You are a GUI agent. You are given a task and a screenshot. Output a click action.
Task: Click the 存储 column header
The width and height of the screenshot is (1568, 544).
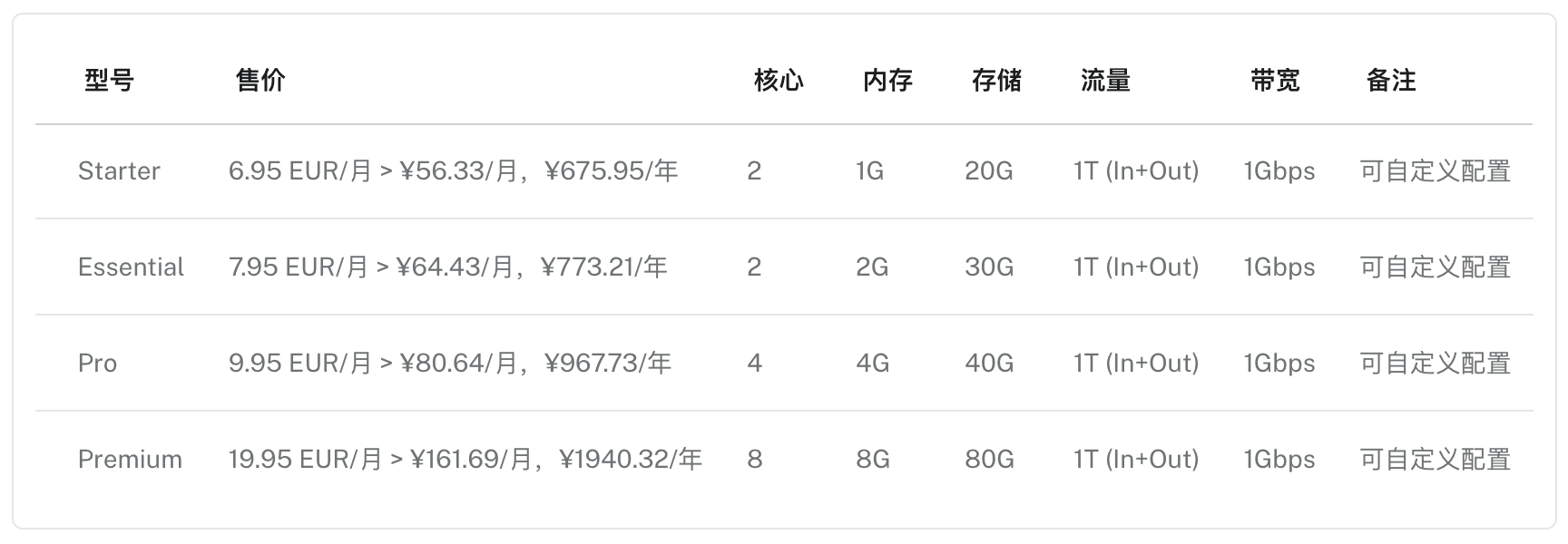996,81
